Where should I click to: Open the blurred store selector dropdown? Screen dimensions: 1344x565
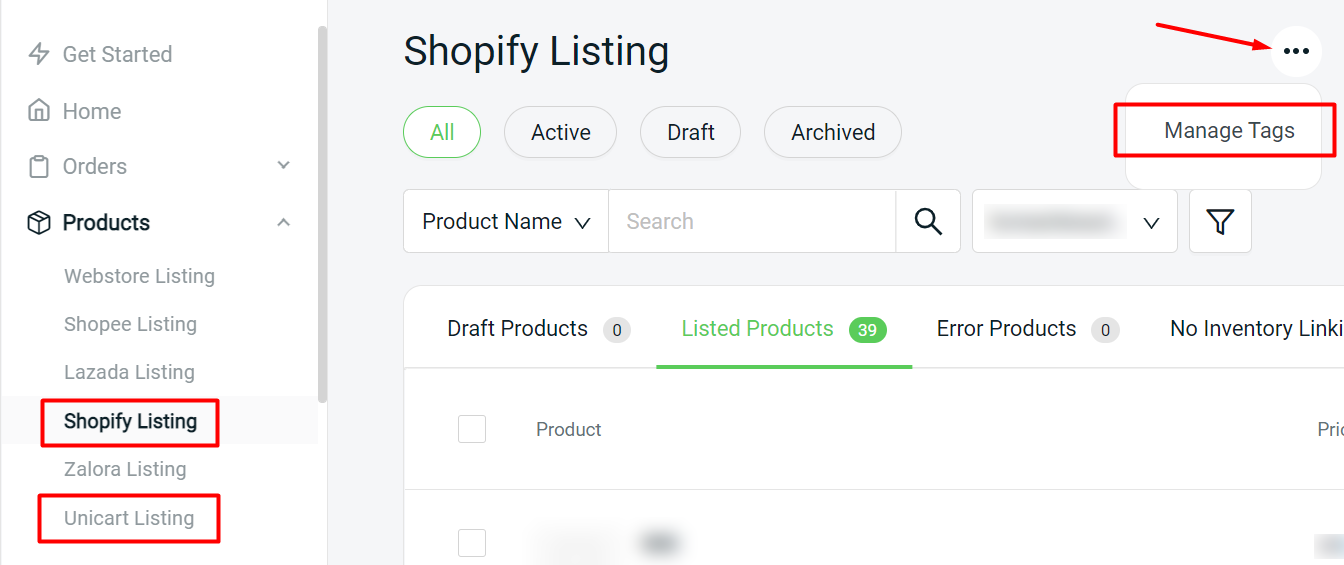pyautogui.click(x=1074, y=221)
